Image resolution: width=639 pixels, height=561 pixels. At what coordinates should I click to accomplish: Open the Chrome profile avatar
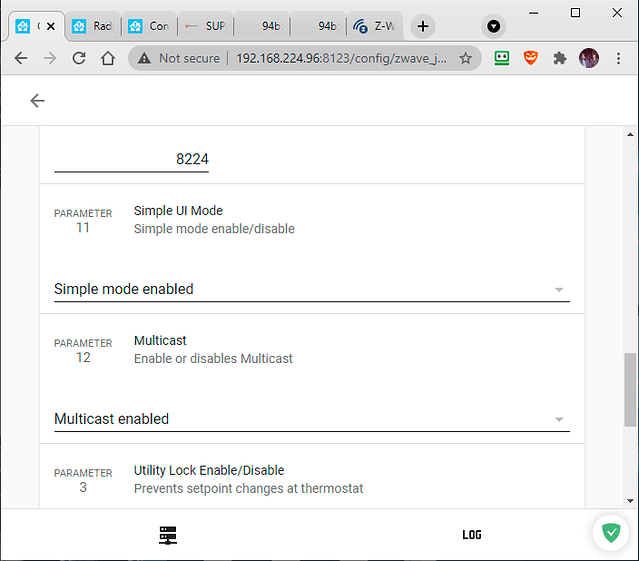[x=589, y=58]
